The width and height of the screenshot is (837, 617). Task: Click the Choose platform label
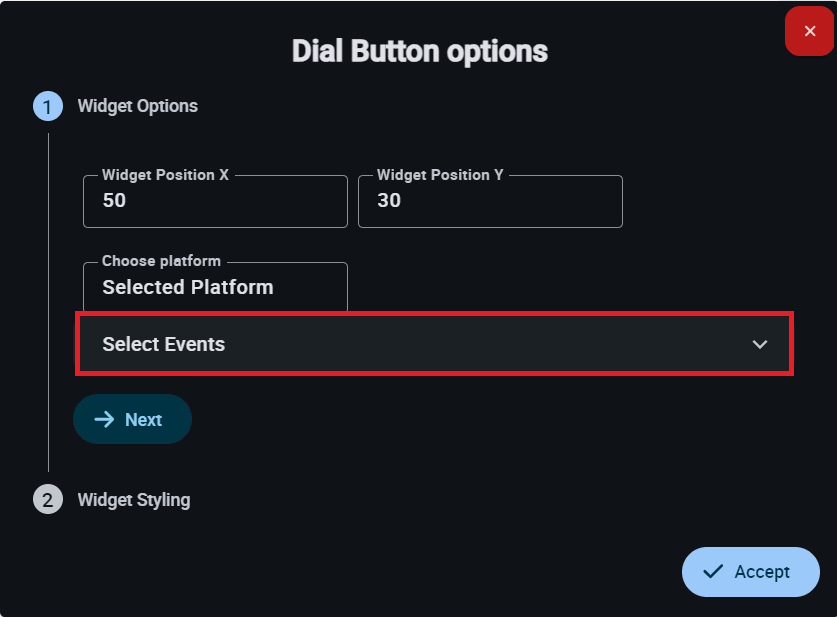[x=161, y=261]
